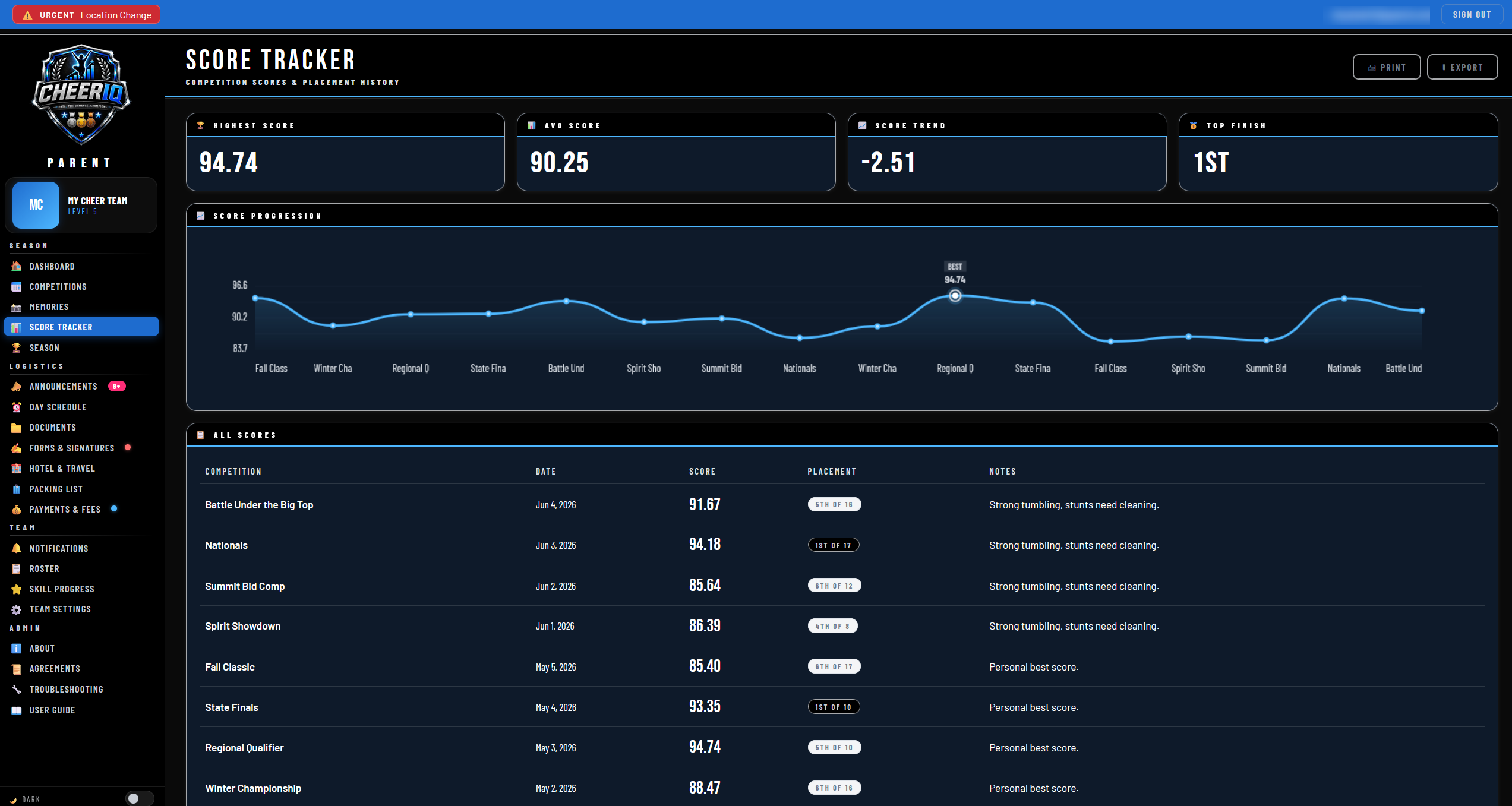Click the first Fall Class chart point
The image size is (1512, 806).
pyautogui.click(x=255, y=298)
